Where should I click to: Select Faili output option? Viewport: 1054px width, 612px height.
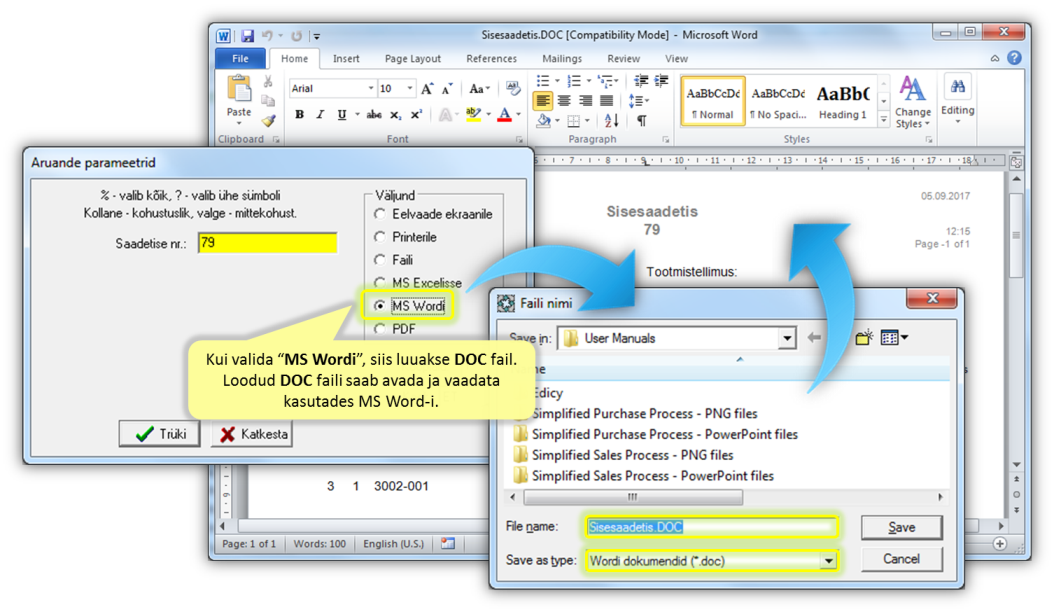(380, 260)
